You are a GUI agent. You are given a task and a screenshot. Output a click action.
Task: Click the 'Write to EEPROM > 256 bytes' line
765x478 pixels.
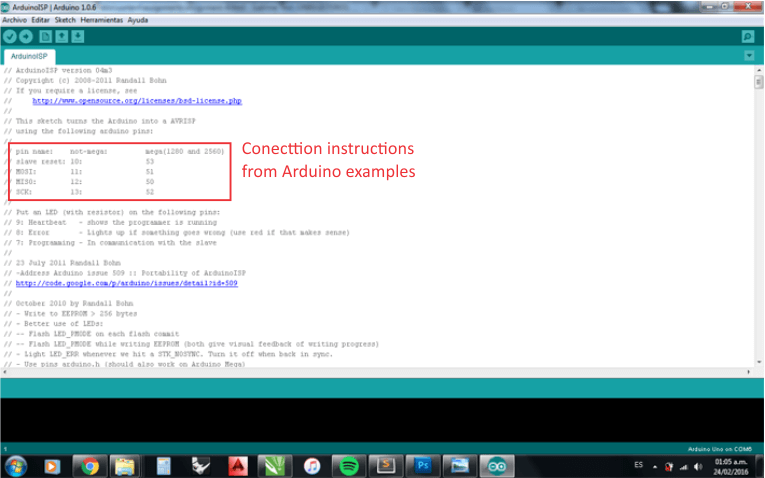click(x=71, y=314)
